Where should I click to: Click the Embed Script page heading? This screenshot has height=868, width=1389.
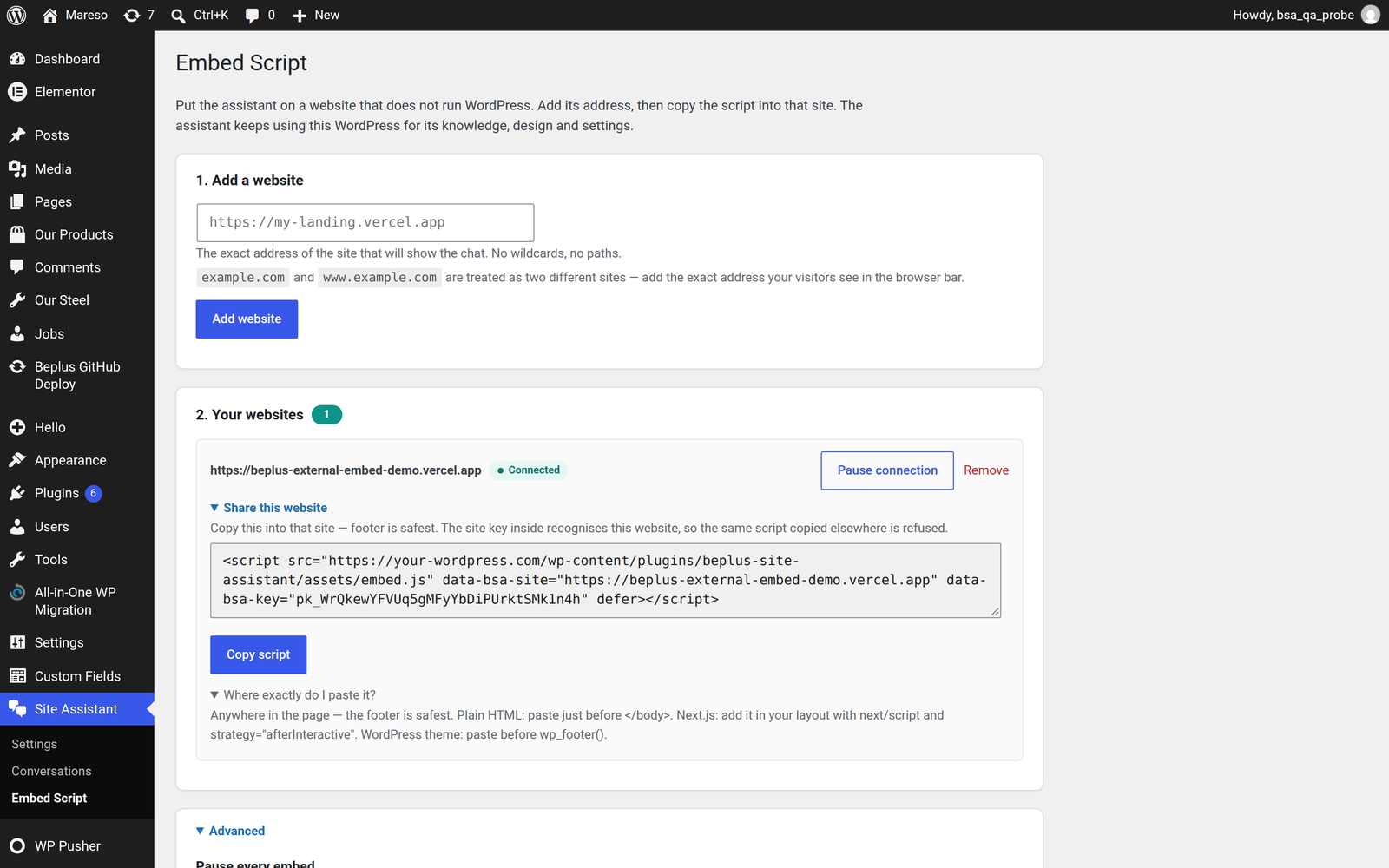241,63
